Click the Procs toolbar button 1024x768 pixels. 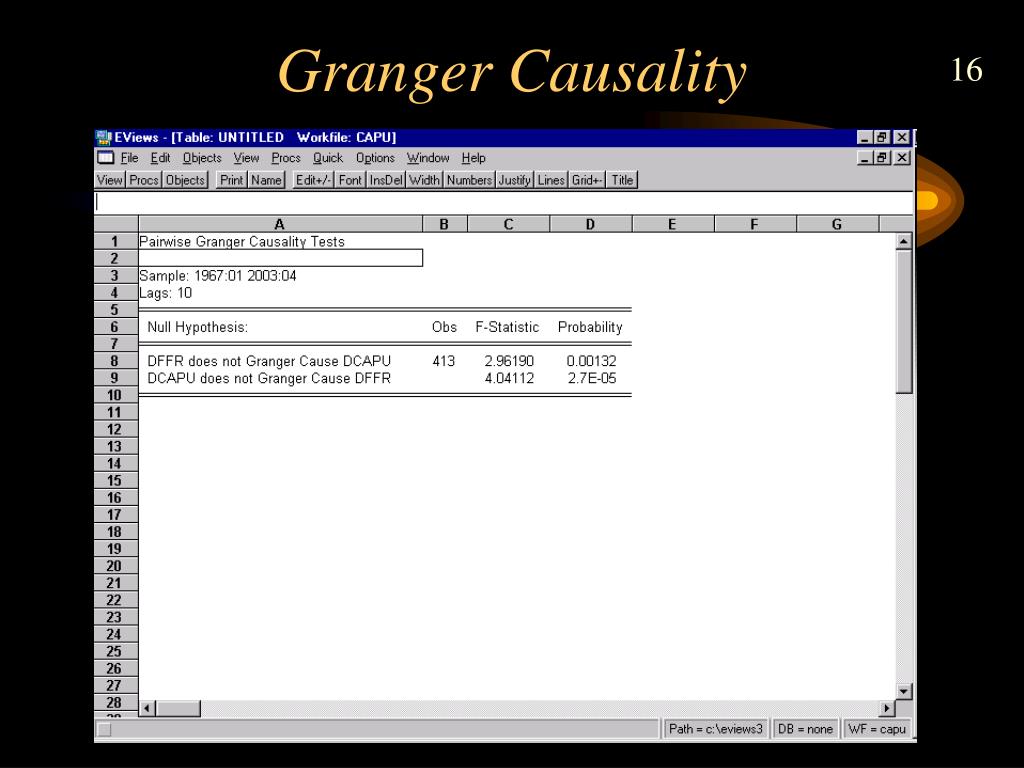click(144, 180)
